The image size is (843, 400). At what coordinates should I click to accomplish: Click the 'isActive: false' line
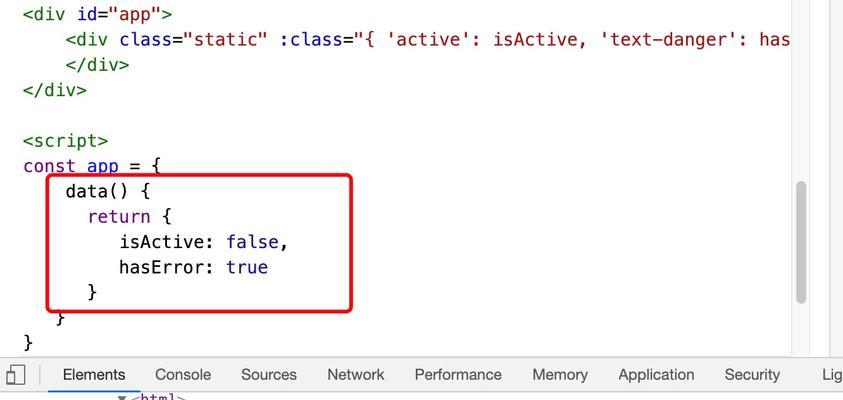point(204,242)
